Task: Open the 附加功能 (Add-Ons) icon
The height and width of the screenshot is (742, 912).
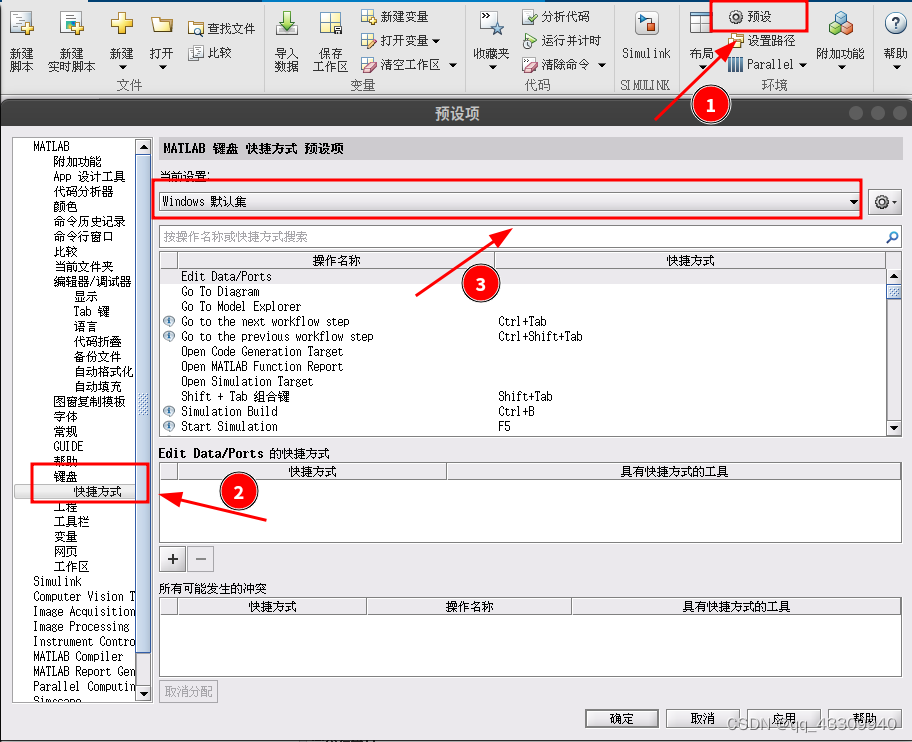Action: click(x=840, y=25)
